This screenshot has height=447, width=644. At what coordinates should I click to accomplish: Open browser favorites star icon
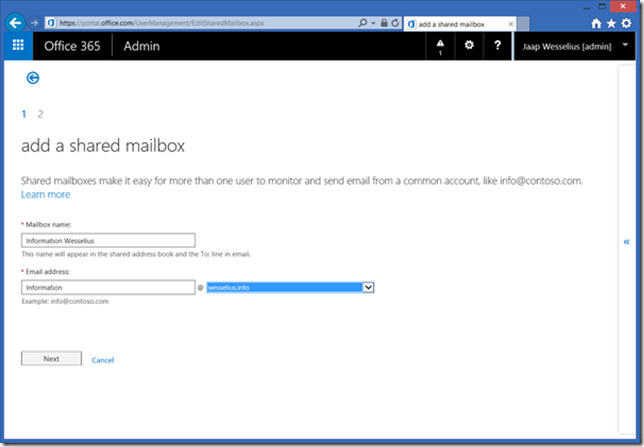(611, 22)
